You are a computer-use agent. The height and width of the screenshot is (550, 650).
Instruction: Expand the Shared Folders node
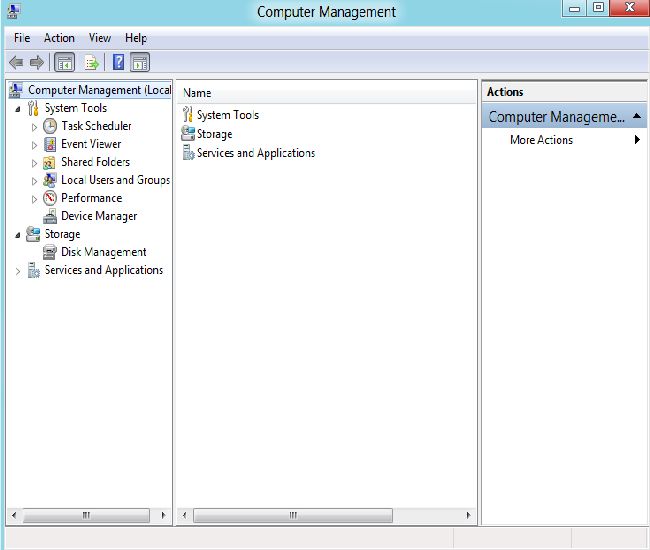click(x=34, y=163)
